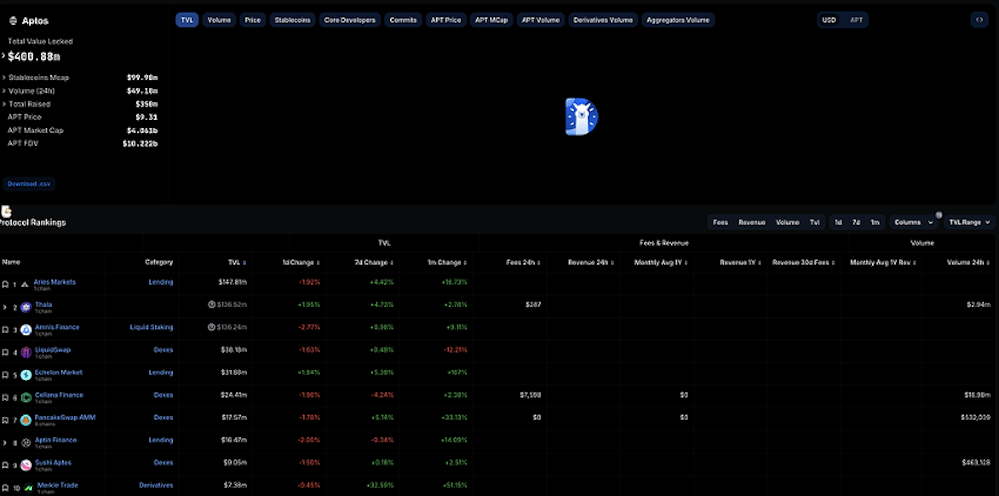Bookmark the PancakeSwap AMM row
This screenshot has width=999, height=496.
pos(5,420)
